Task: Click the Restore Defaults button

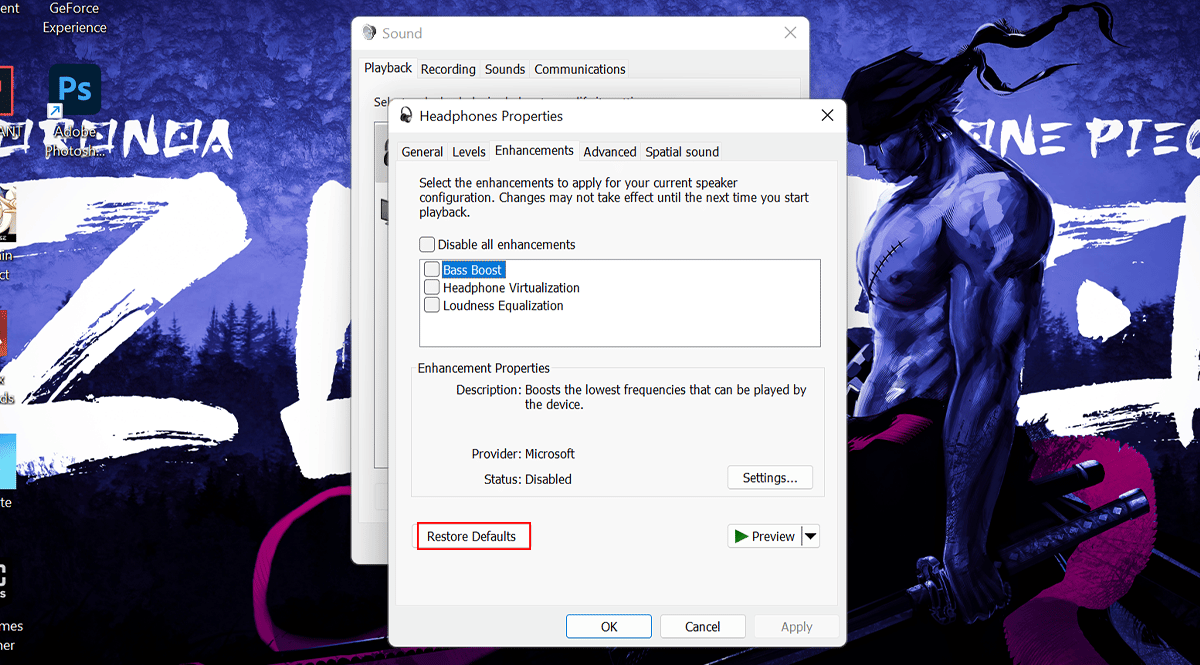Action: pyautogui.click(x=472, y=536)
